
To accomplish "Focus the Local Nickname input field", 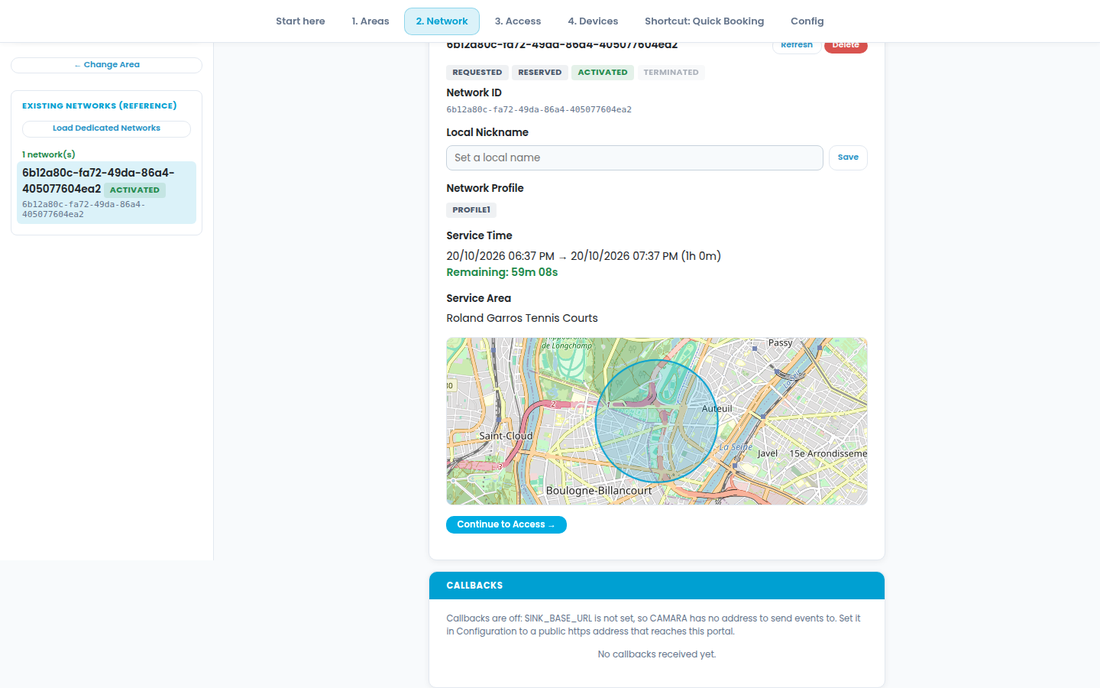I will 635,158.
